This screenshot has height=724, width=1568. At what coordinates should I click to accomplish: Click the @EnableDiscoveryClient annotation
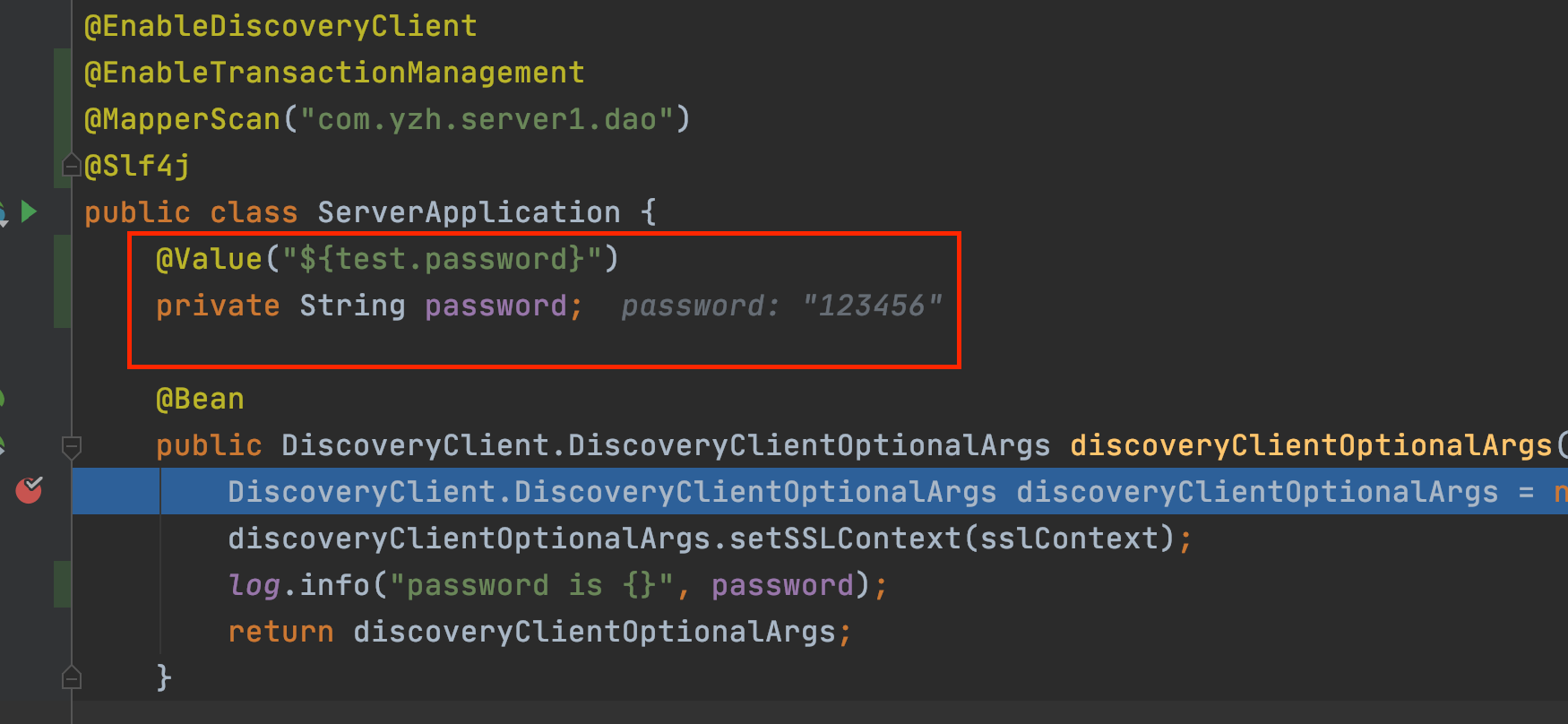[280, 26]
